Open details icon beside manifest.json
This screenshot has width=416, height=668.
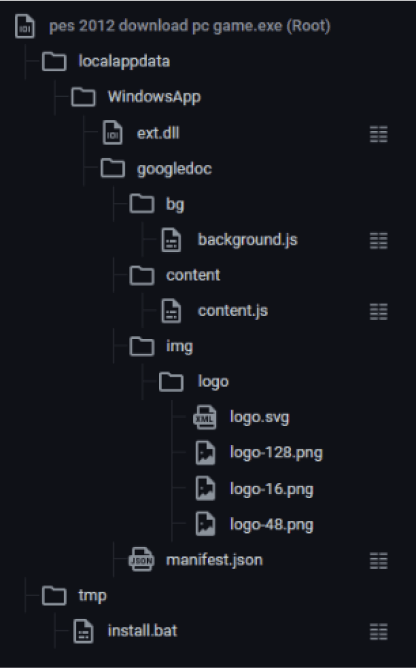(x=378, y=561)
